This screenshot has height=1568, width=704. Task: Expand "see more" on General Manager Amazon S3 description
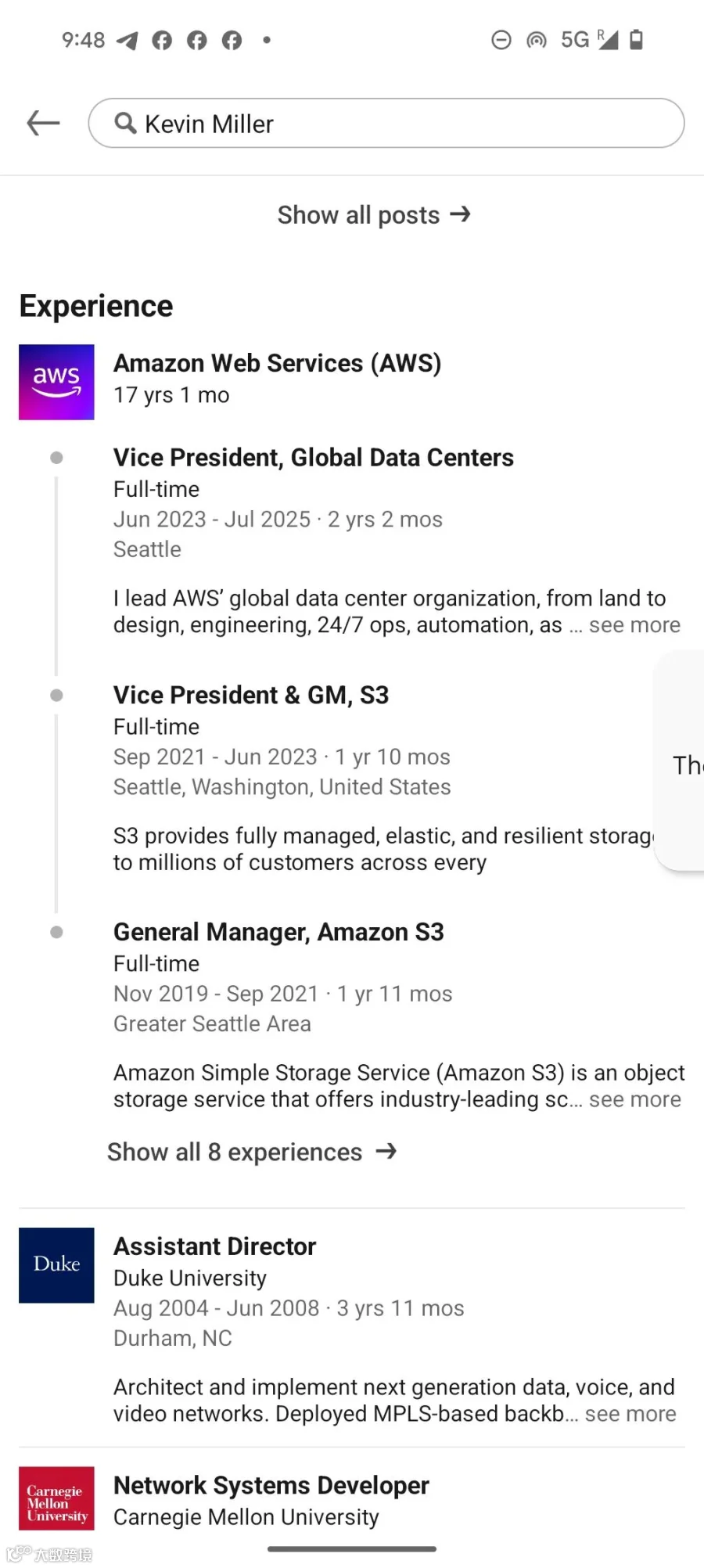click(634, 1099)
